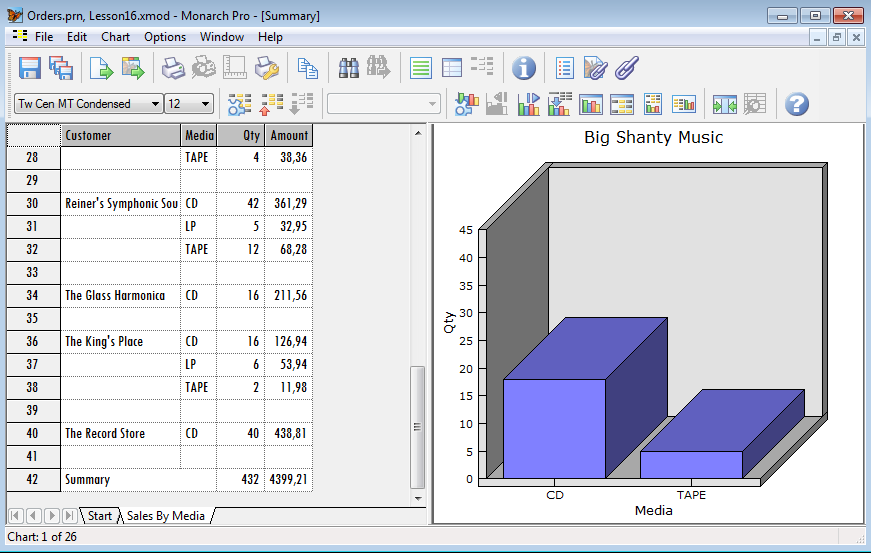Screen dimensions: 871x553
Task: Click the Copy icon in toolbar
Action: tap(308, 68)
